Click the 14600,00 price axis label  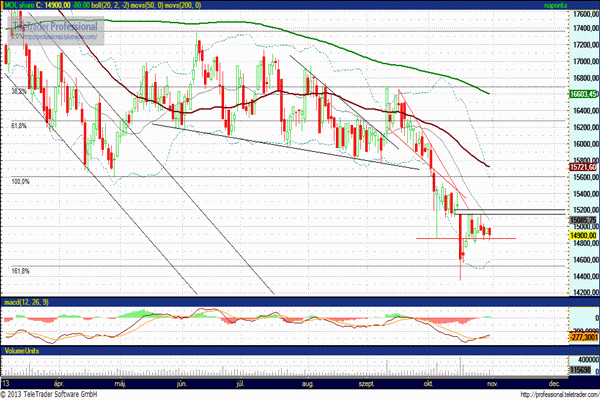coord(586,260)
